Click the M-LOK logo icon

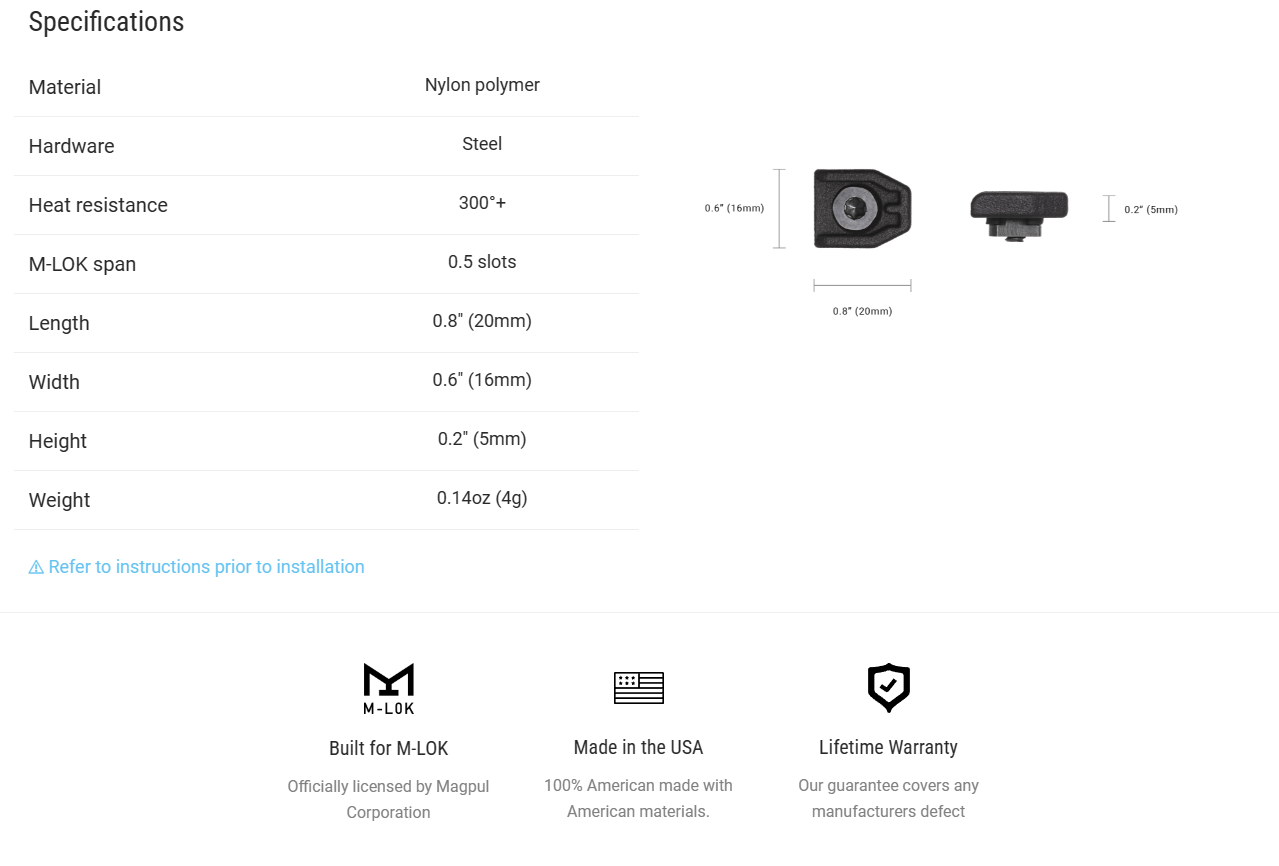tap(388, 688)
